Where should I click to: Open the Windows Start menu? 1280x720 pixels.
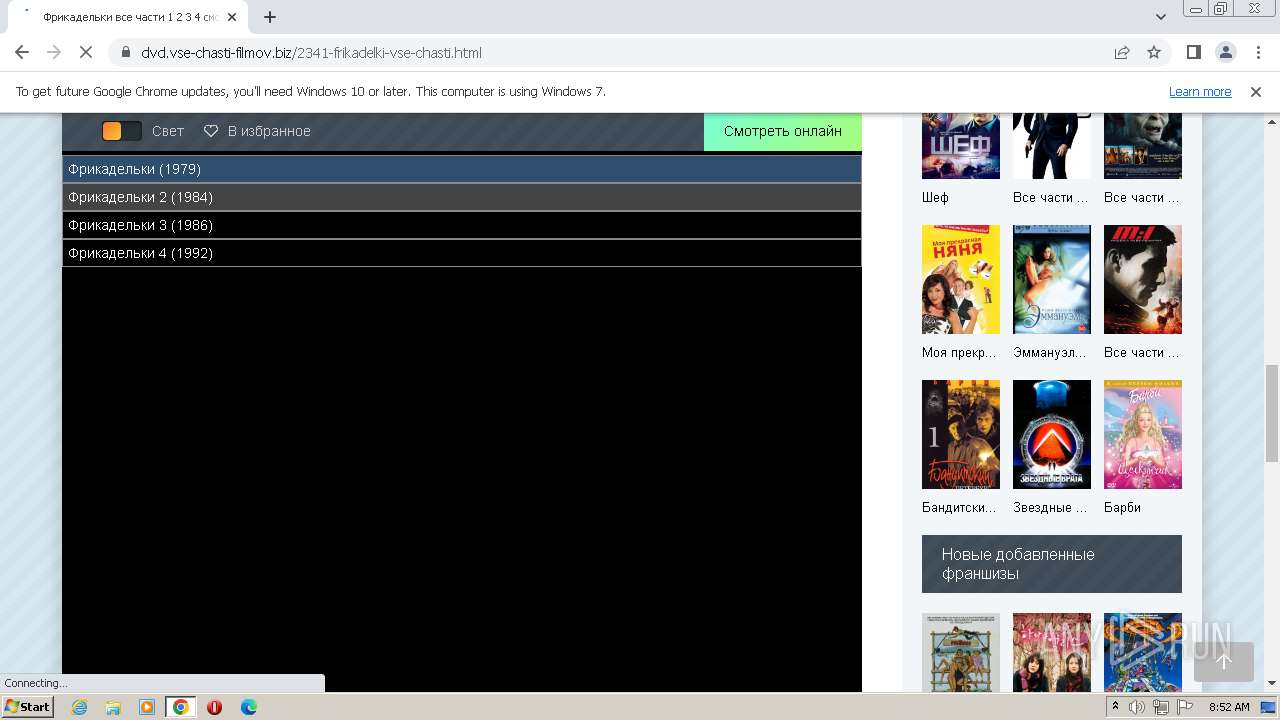(x=27, y=707)
